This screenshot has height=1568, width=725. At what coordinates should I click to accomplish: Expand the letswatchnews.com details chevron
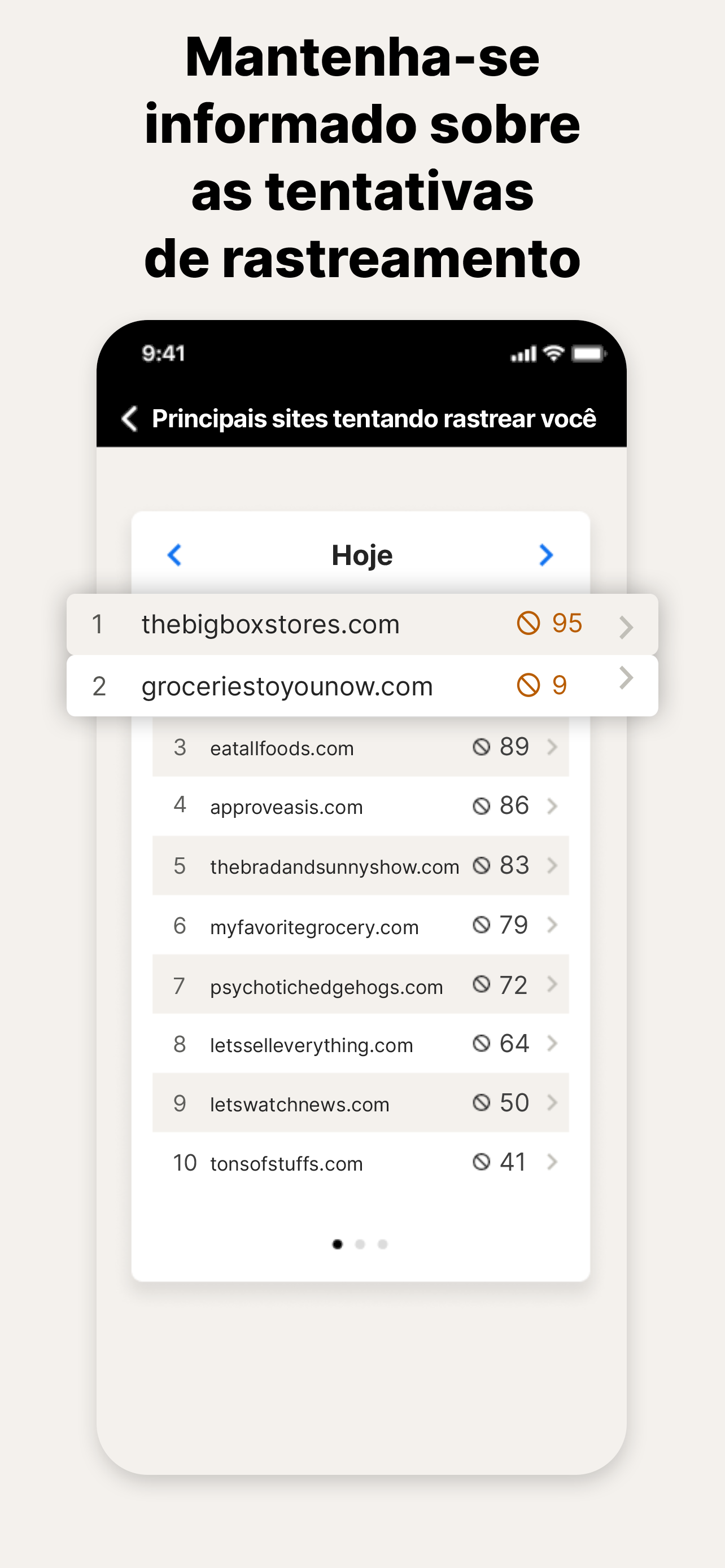pyautogui.click(x=552, y=1102)
